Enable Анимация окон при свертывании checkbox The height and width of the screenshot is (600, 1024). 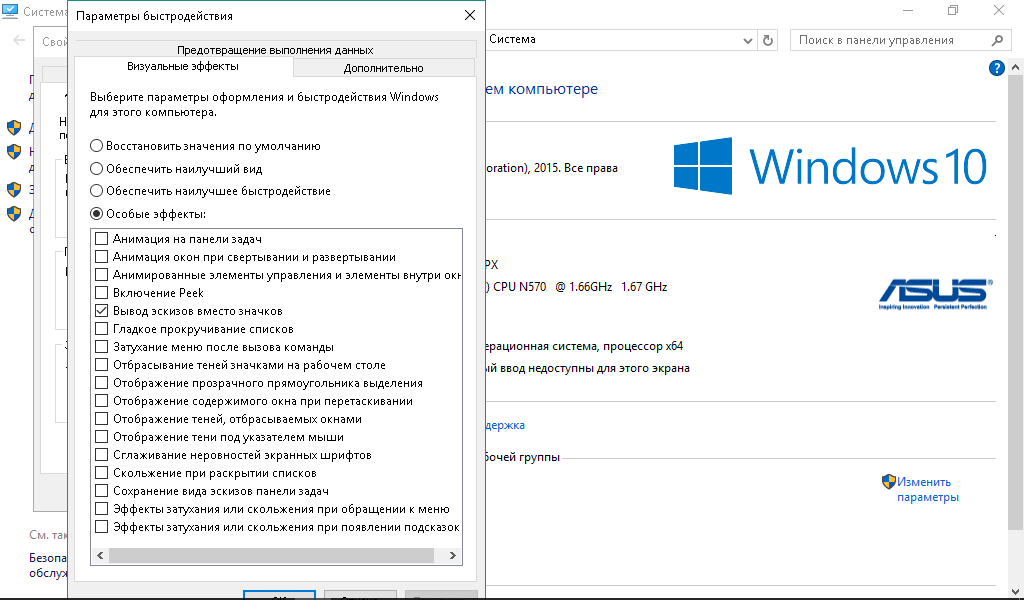pyautogui.click(x=102, y=257)
